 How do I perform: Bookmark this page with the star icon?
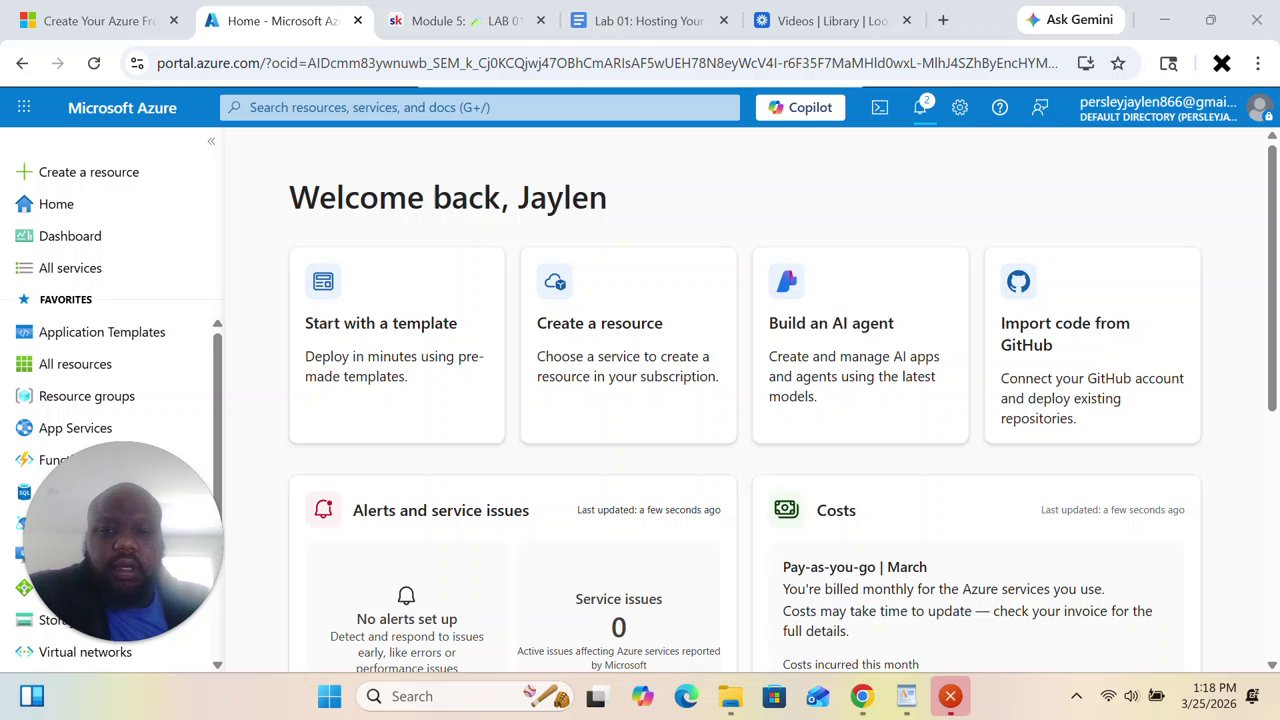coord(1118,63)
